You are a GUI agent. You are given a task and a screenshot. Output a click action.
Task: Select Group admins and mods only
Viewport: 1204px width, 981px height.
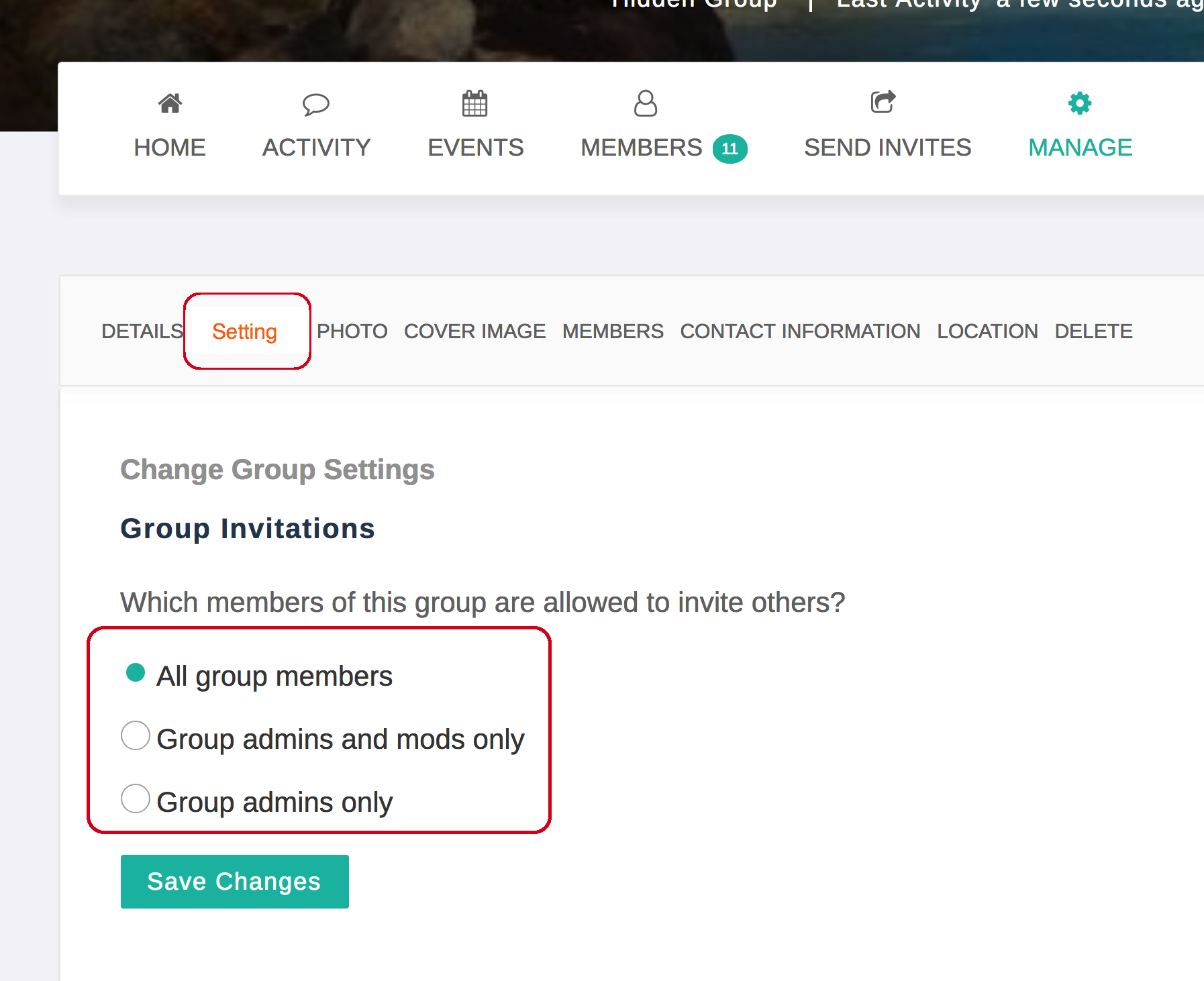(136, 736)
